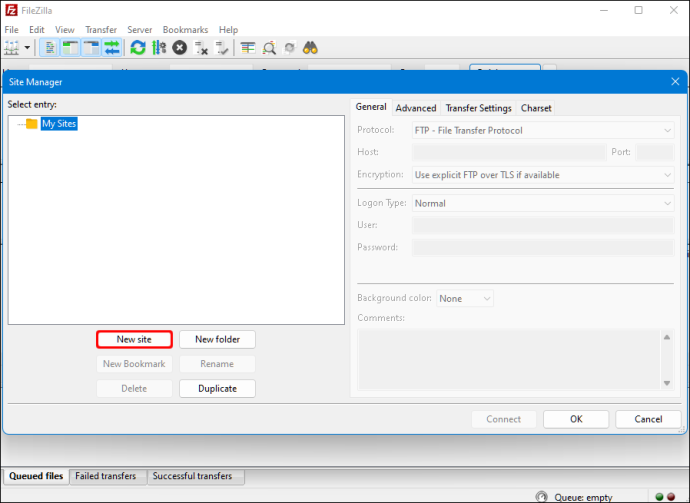The image size is (690, 503).
Task: Click the Reconnect to last server icon
Action: 221,48
